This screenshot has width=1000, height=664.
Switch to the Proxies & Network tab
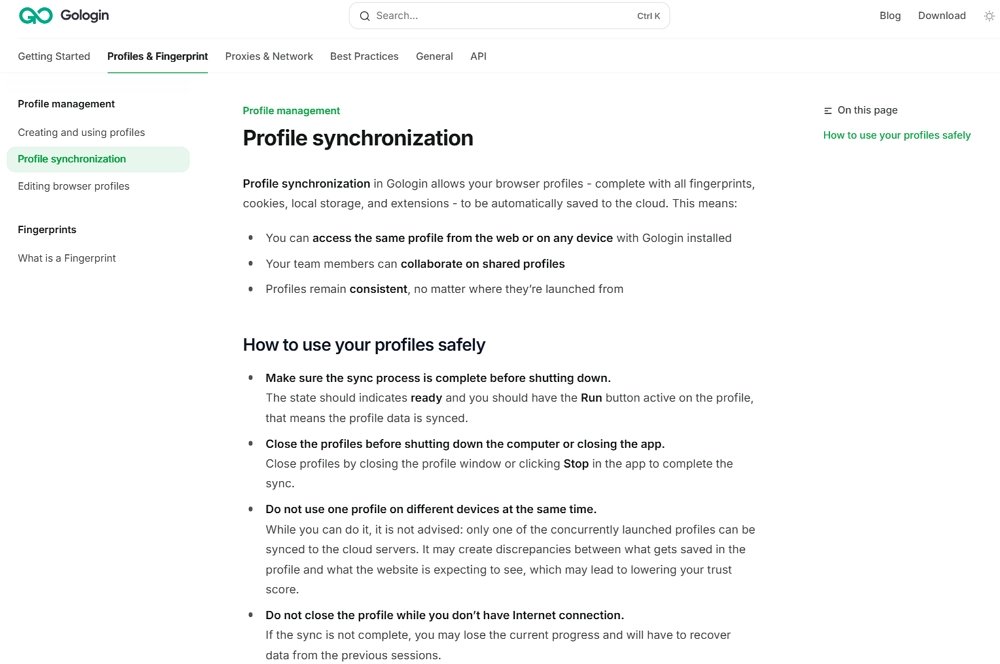tap(268, 56)
